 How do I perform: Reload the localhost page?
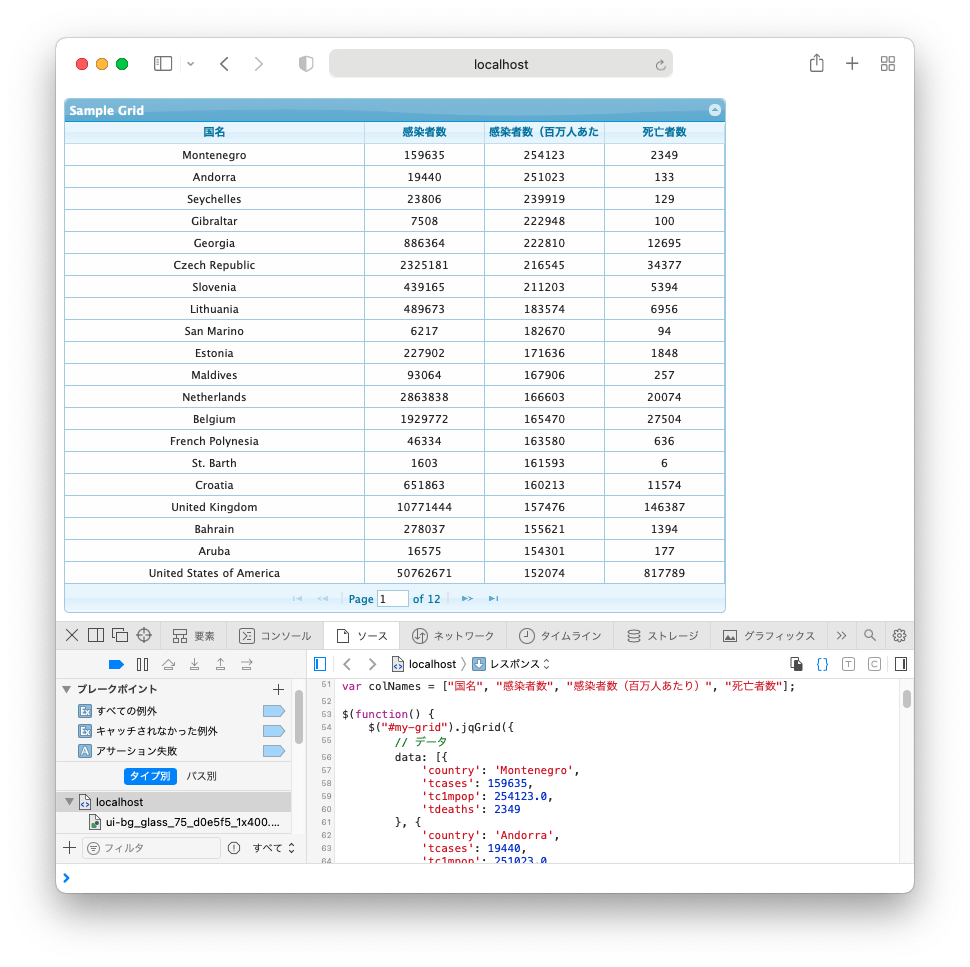pos(660,64)
